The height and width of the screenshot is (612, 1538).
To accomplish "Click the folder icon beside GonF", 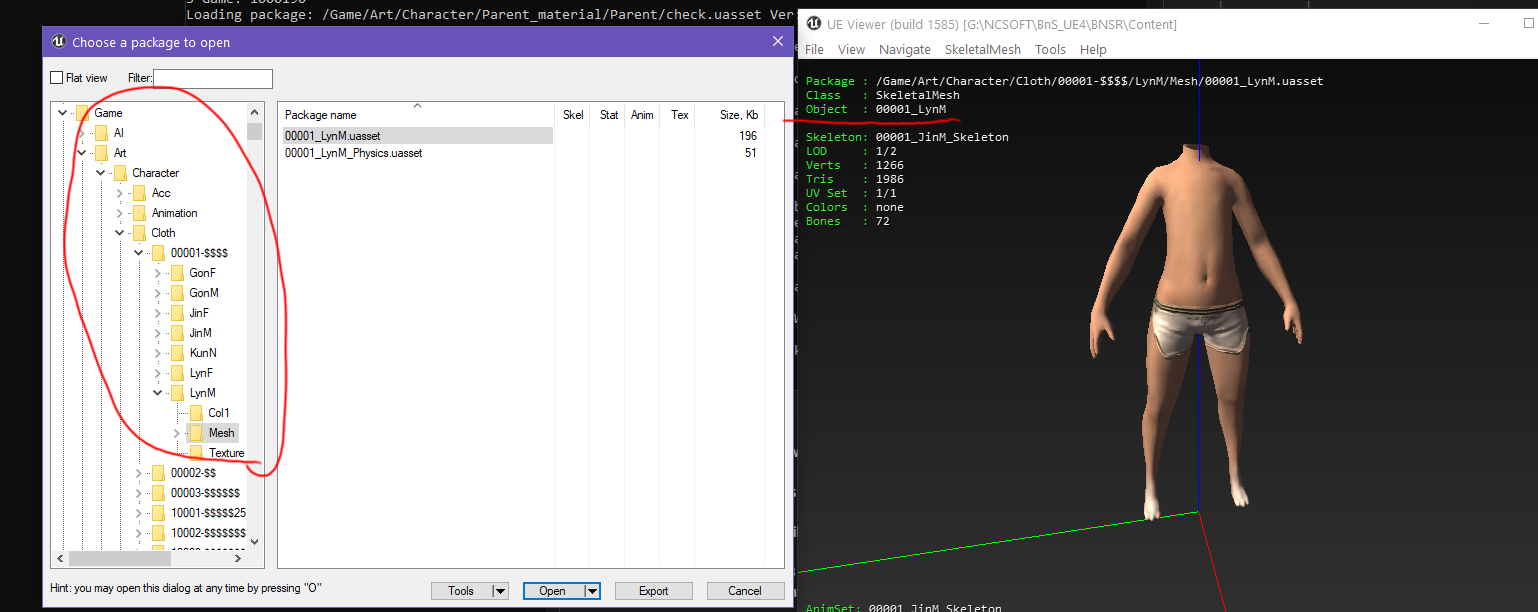I will (x=177, y=273).
